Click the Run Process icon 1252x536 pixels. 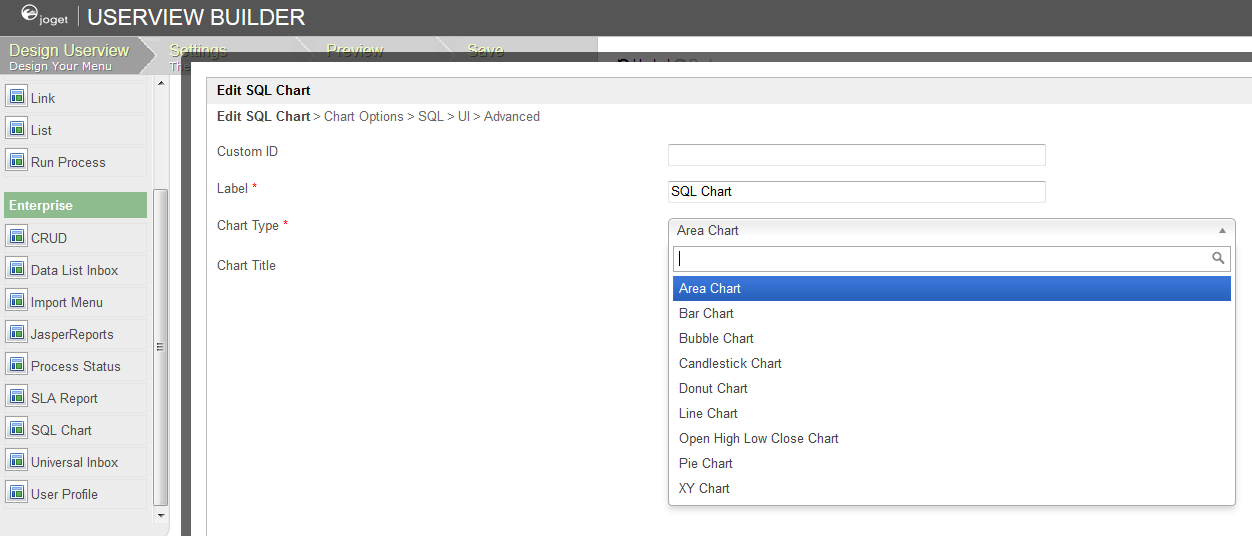coord(16,162)
